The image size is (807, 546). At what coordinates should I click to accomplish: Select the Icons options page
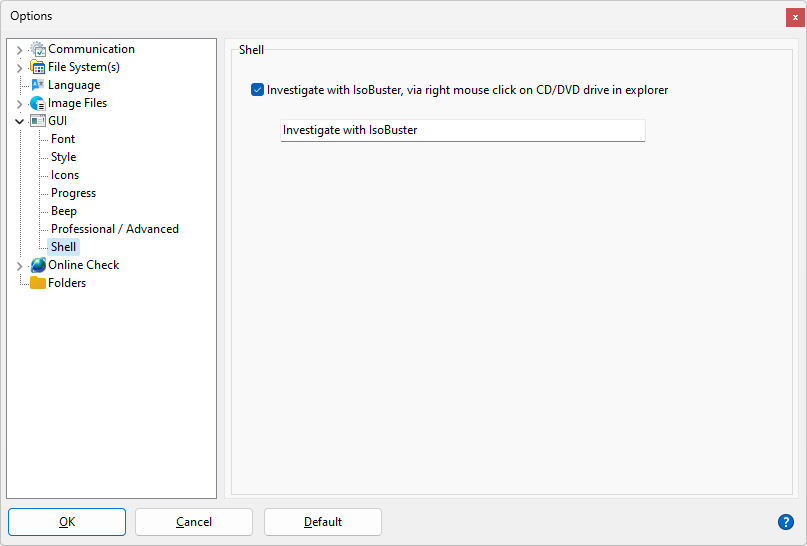click(x=65, y=175)
